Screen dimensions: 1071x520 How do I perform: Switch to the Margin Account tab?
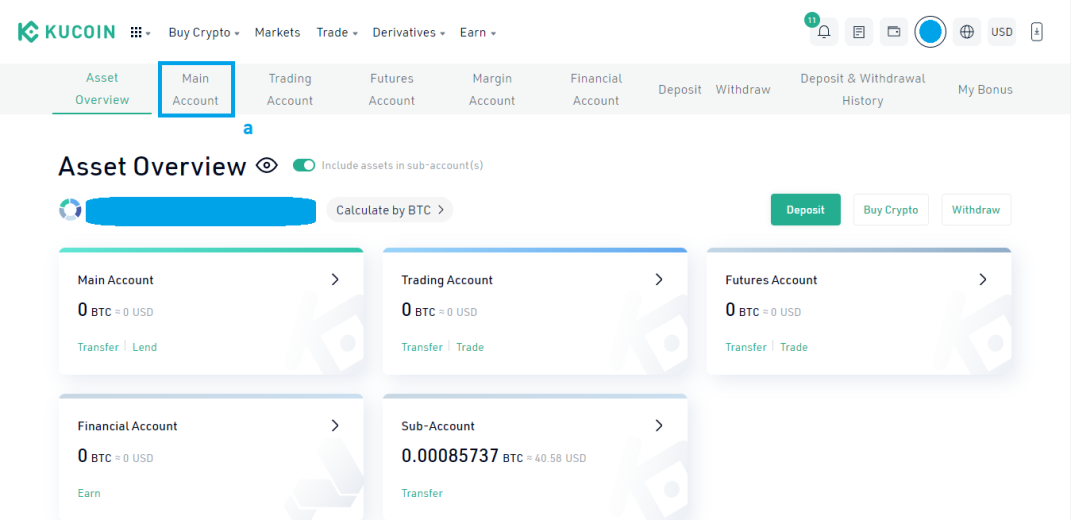(x=492, y=90)
